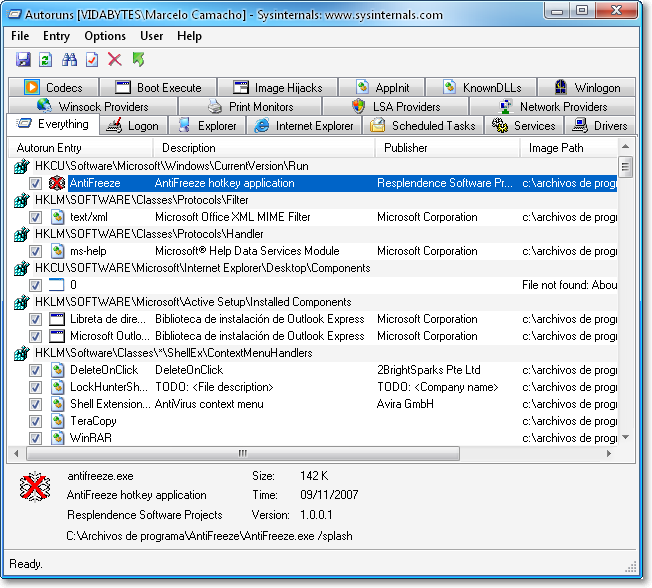Click the Shell Extension... entry icon
Screen dimensions: 652x588
57,404
